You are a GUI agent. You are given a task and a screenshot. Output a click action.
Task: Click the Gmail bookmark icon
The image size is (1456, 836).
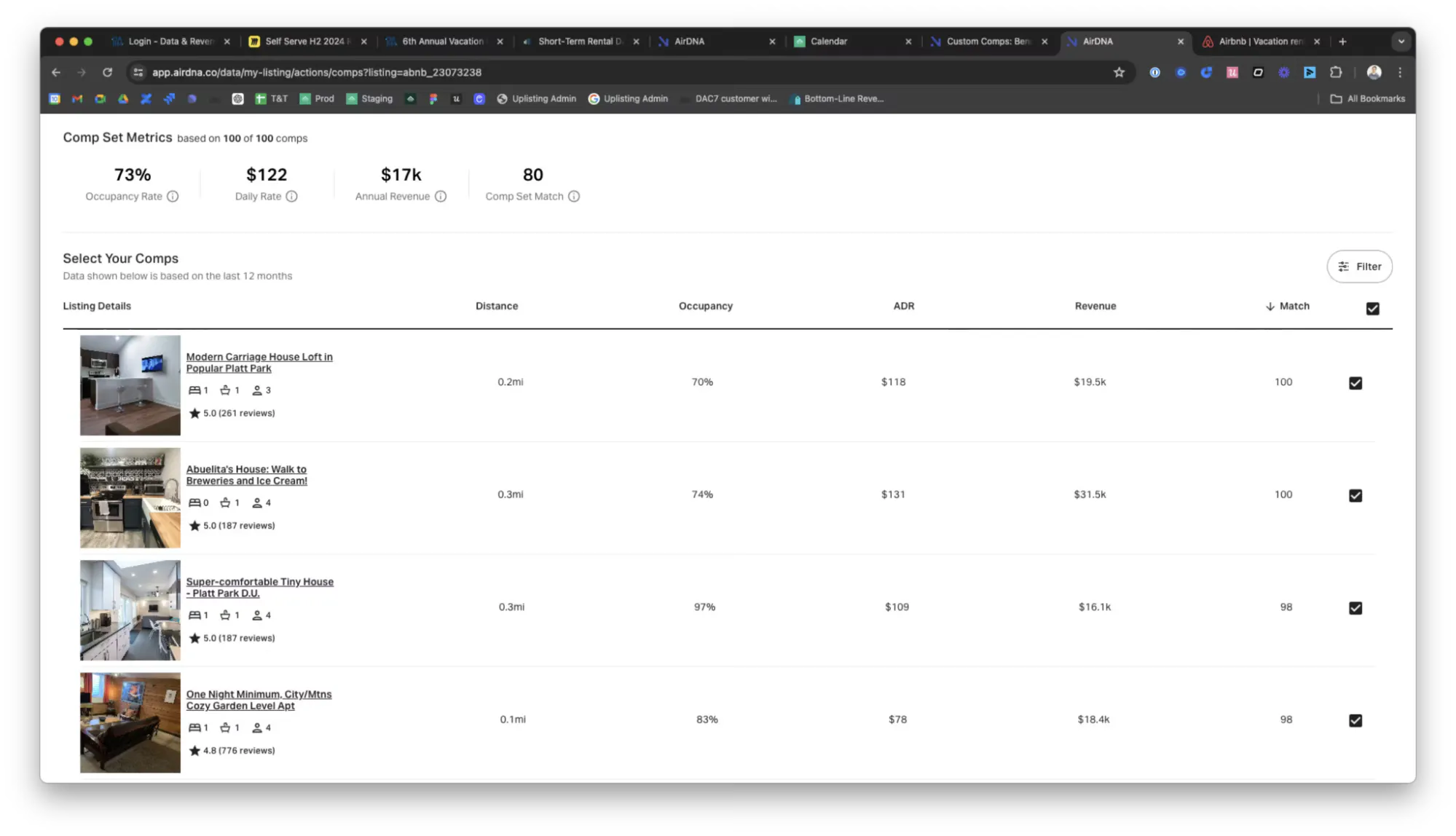[x=77, y=99]
